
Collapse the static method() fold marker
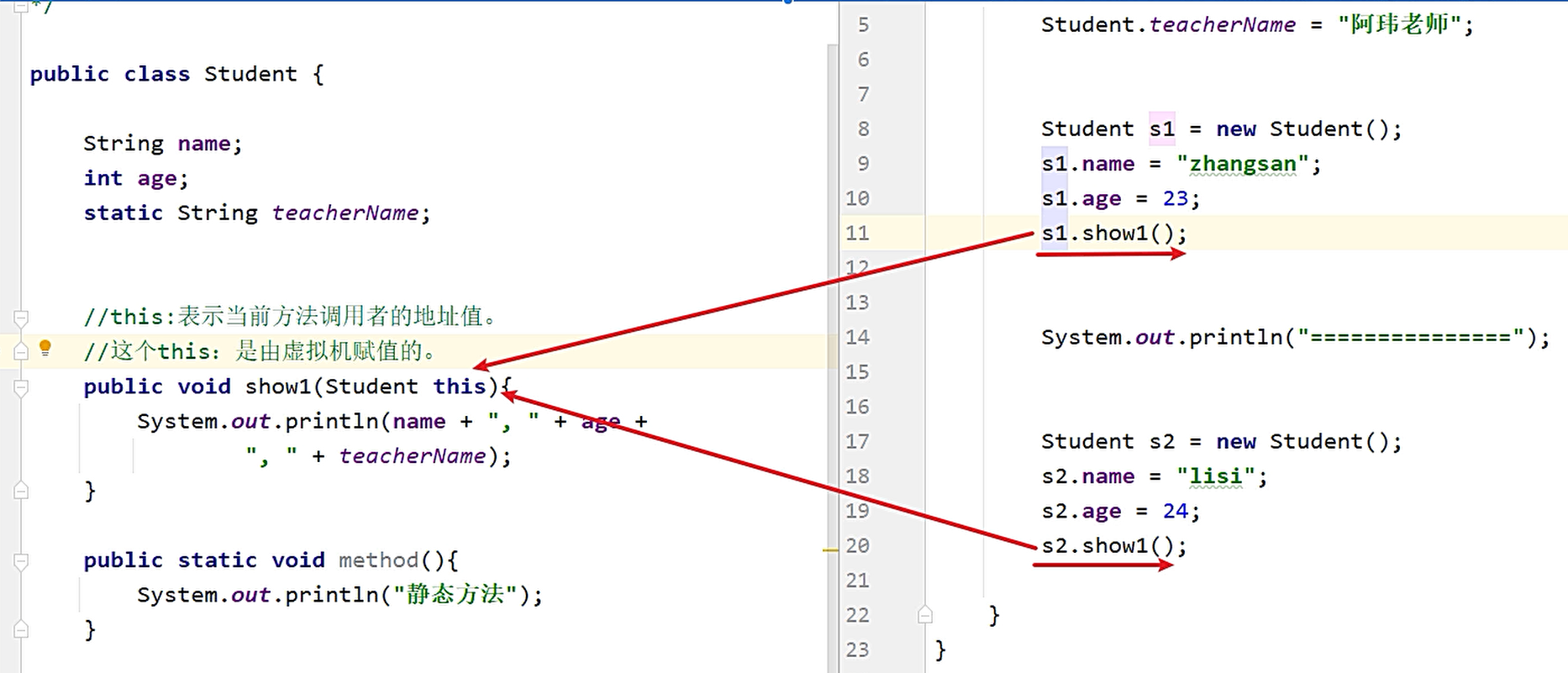click(21, 560)
